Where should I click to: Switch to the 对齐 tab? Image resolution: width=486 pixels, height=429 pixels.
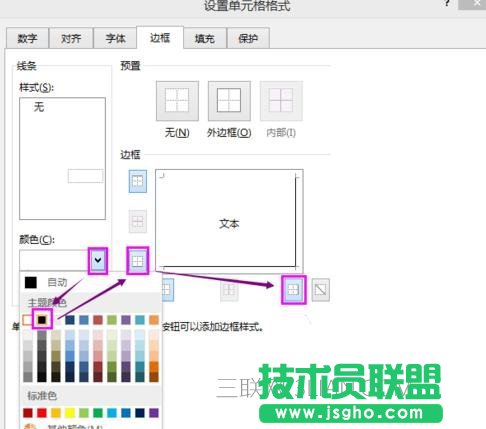click(x=71, y=38)
